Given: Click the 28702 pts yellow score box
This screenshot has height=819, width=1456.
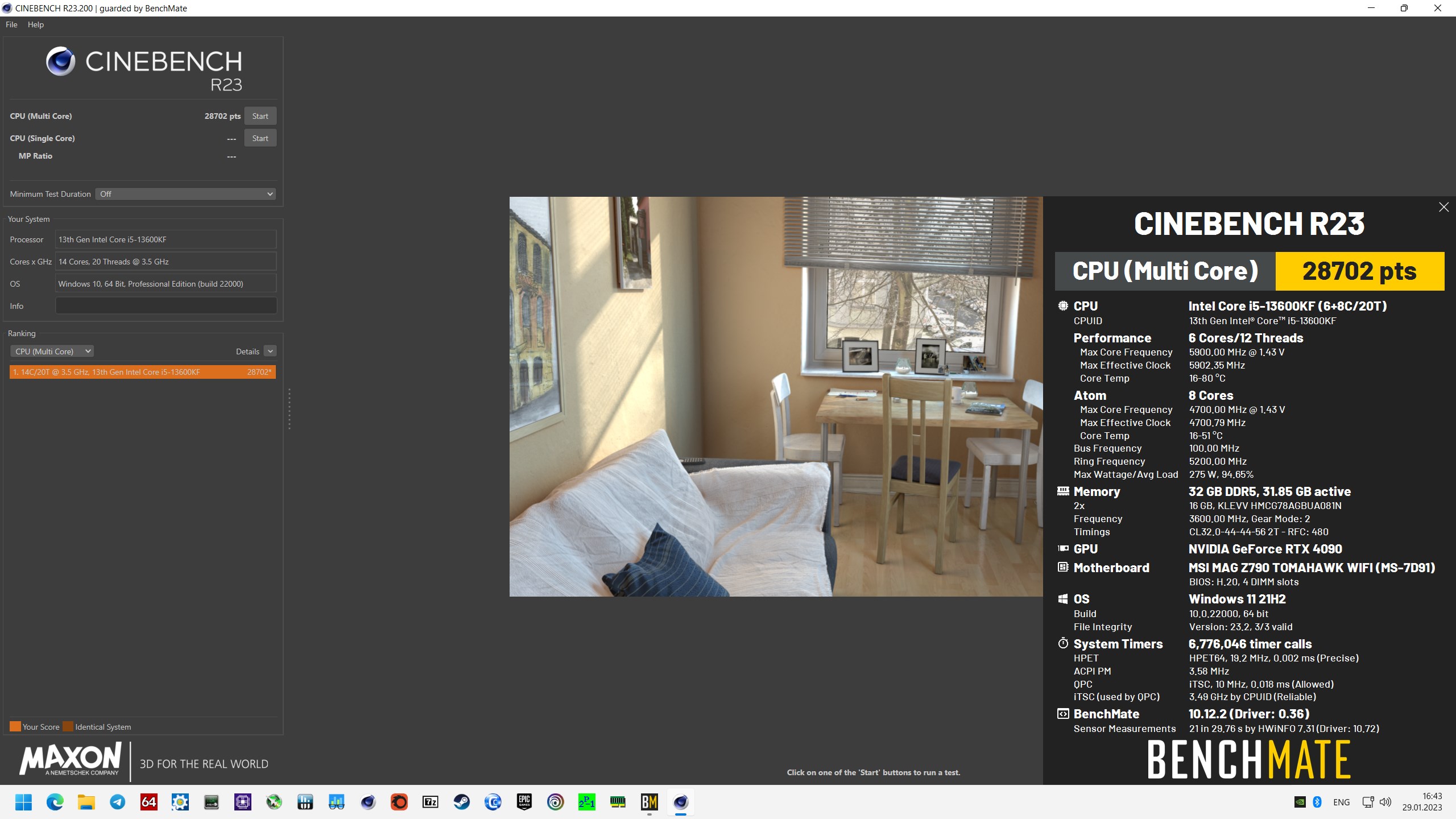Looking at the screenshot, I should [x=1360, y=271].
